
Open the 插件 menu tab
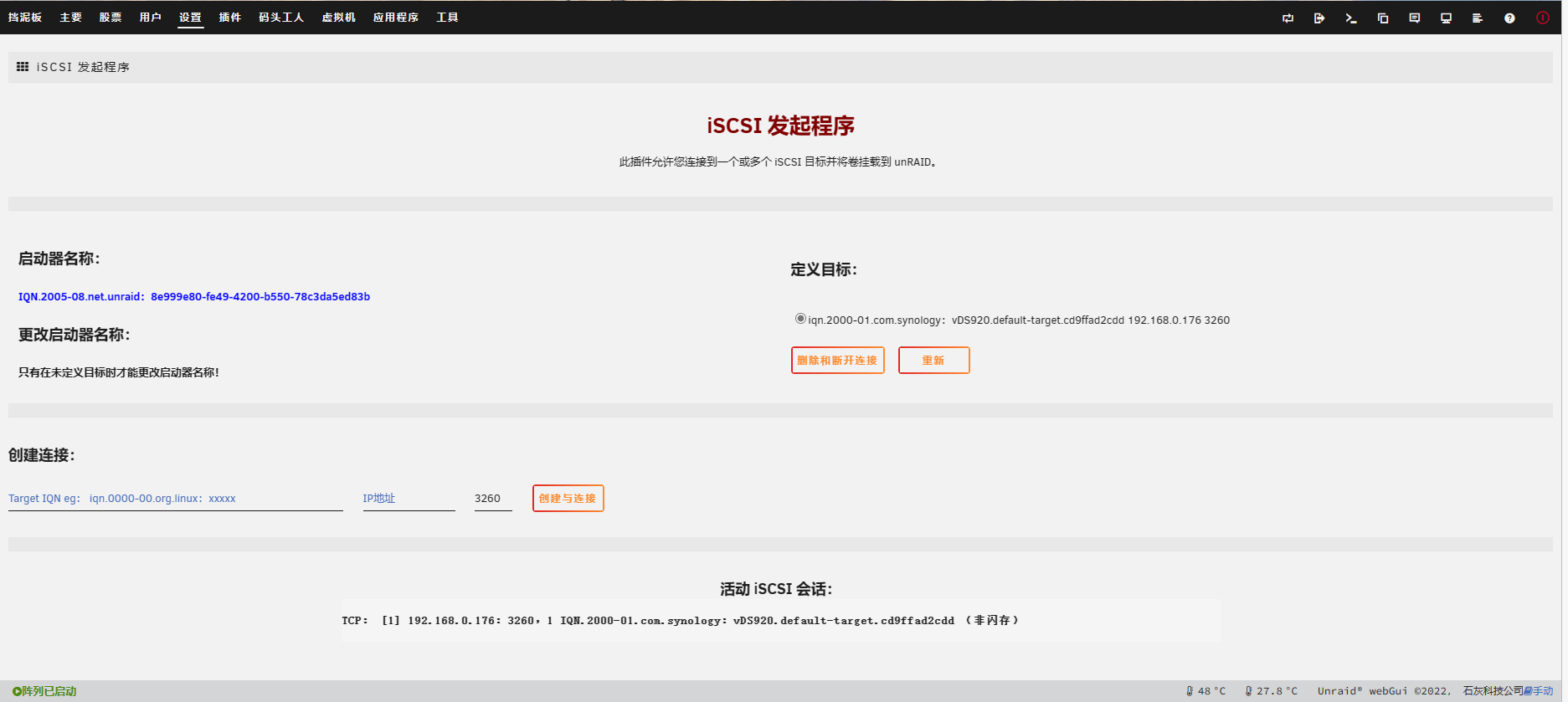point(230,18)
